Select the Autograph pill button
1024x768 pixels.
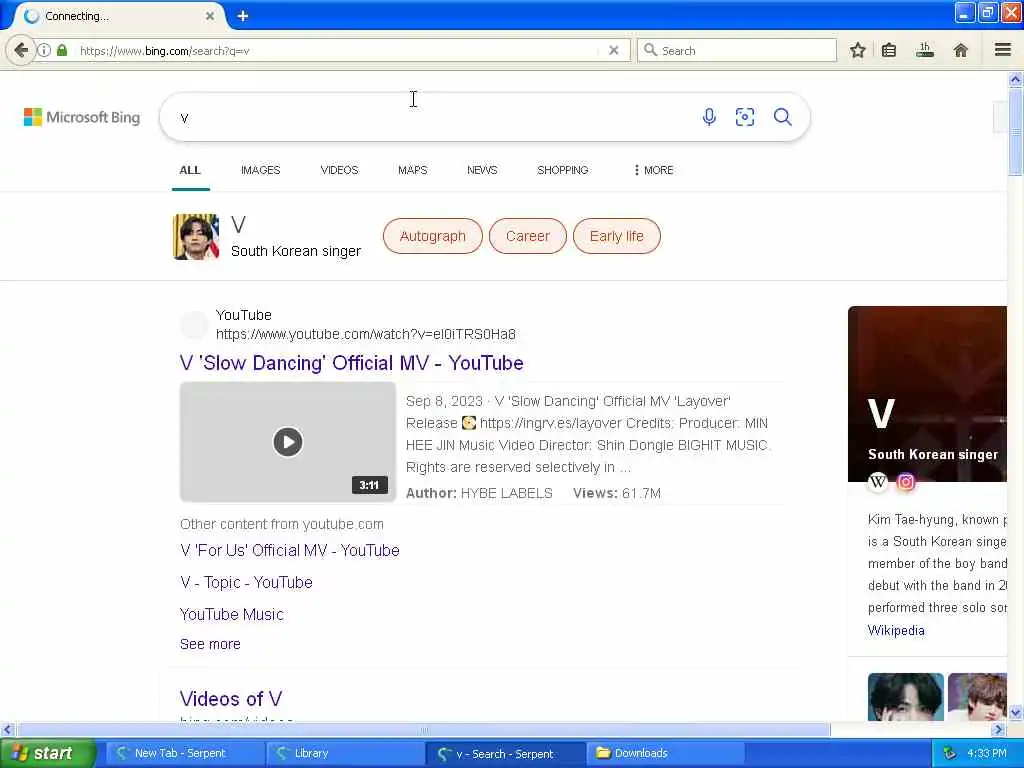(x=432, y=236)
